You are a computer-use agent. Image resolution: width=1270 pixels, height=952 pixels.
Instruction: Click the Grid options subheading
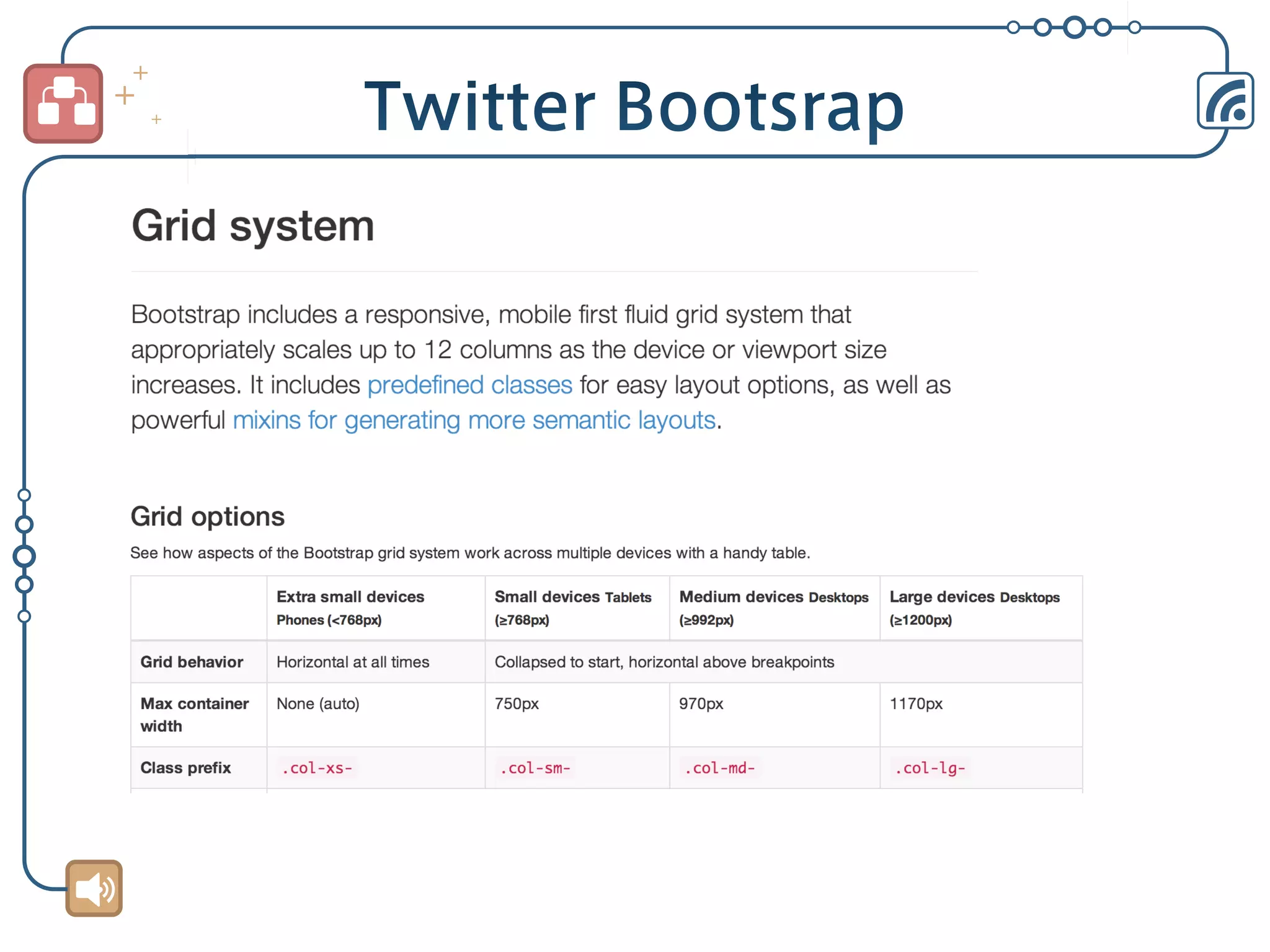coord(207,516)
